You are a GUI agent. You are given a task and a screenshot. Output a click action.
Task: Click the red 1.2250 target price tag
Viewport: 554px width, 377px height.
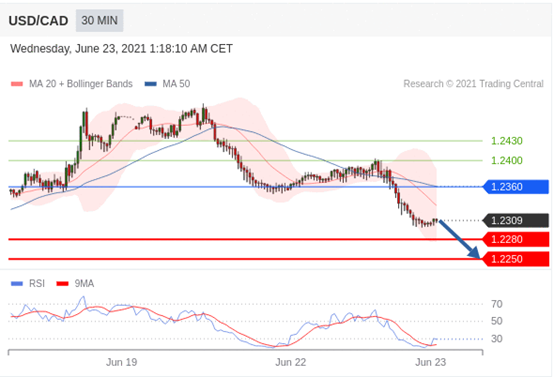click(x=516, y=259)
